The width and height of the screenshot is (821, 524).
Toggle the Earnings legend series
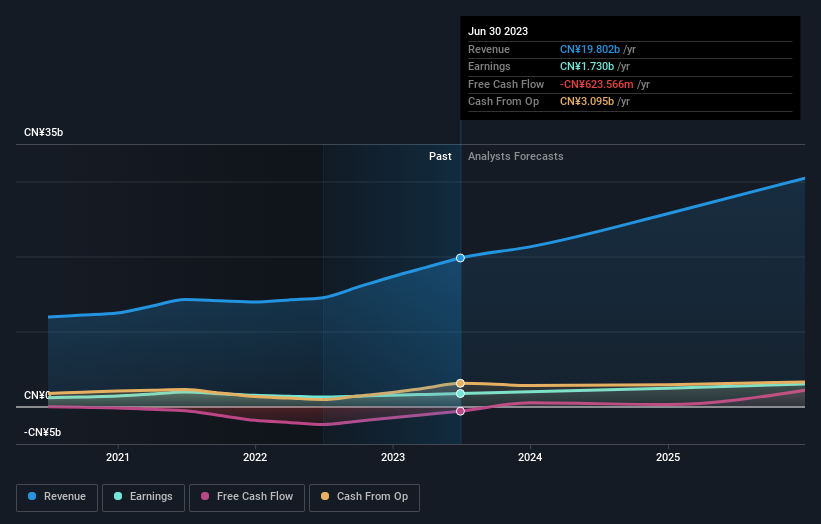click(143, 497)
